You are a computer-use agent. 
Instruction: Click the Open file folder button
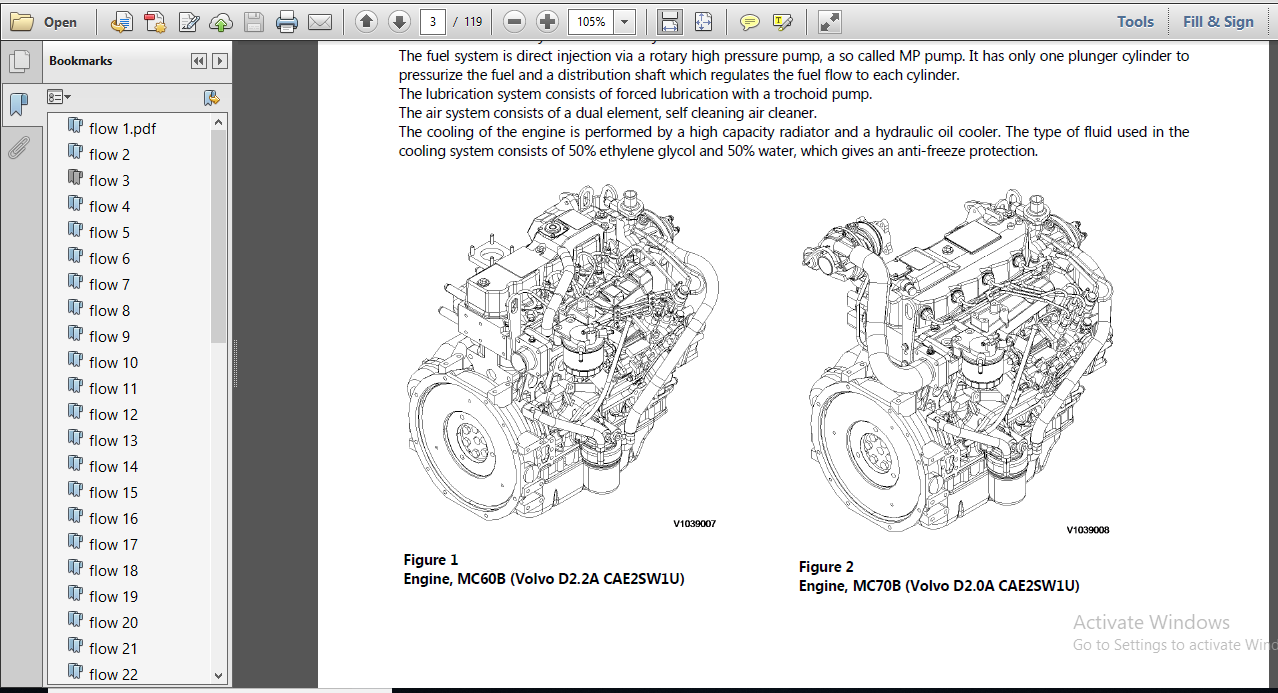coord(44,22)
